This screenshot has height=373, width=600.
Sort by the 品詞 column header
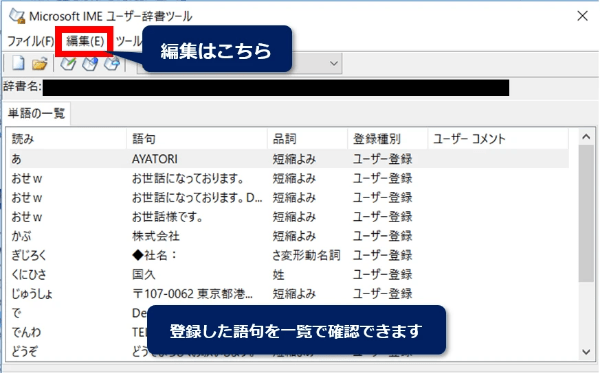click(x=308, y=138)
